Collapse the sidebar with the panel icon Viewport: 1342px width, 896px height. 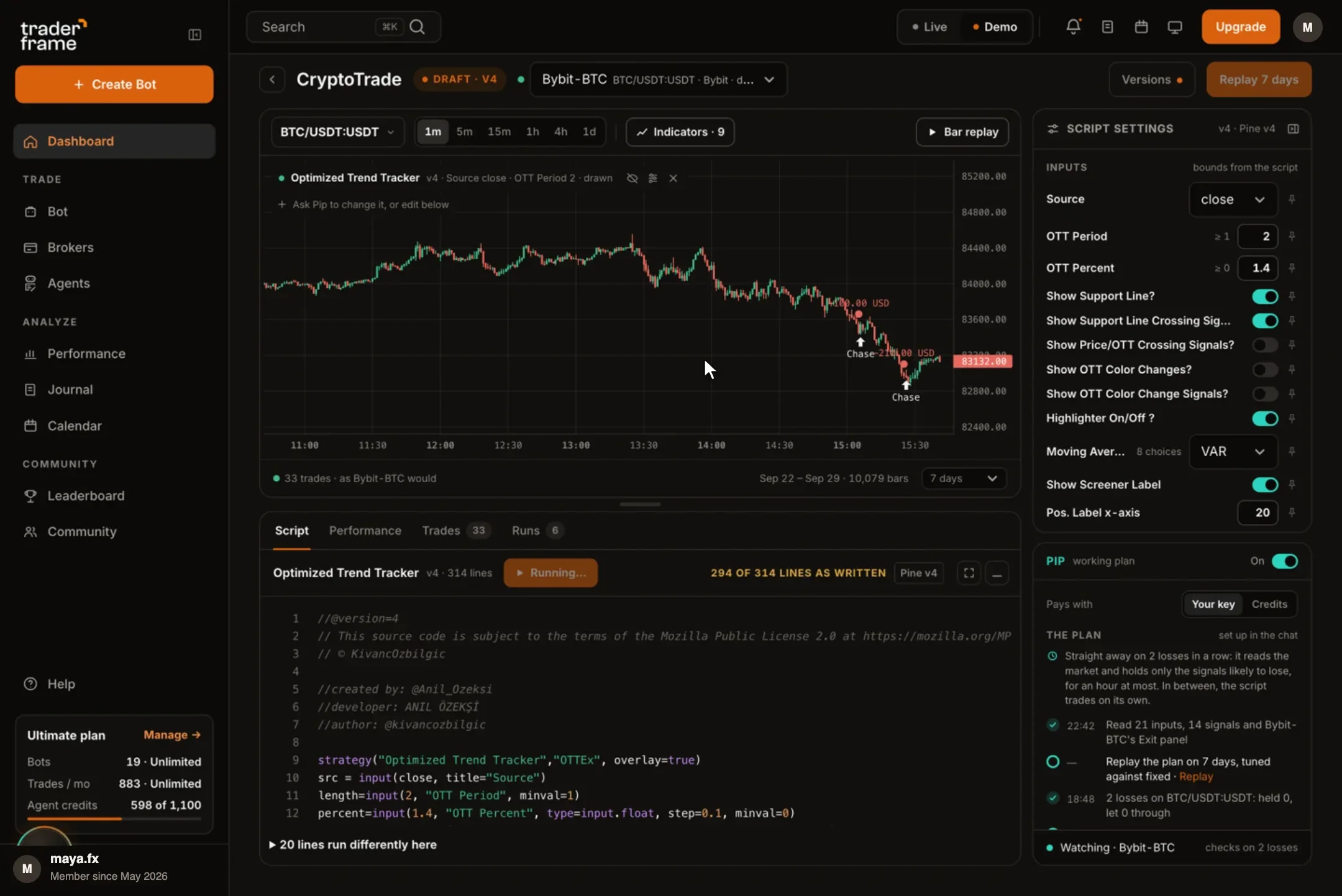(x=194, y=35)
